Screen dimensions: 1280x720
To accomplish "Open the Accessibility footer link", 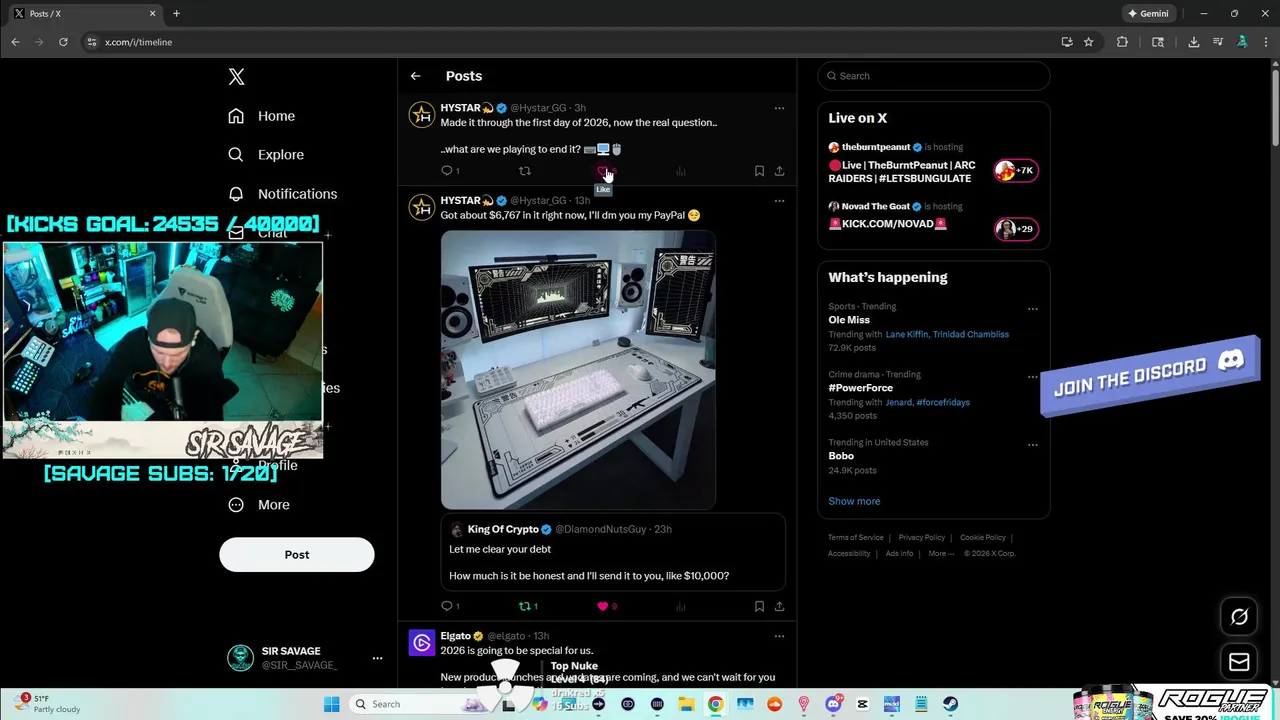I will (849, 554).
